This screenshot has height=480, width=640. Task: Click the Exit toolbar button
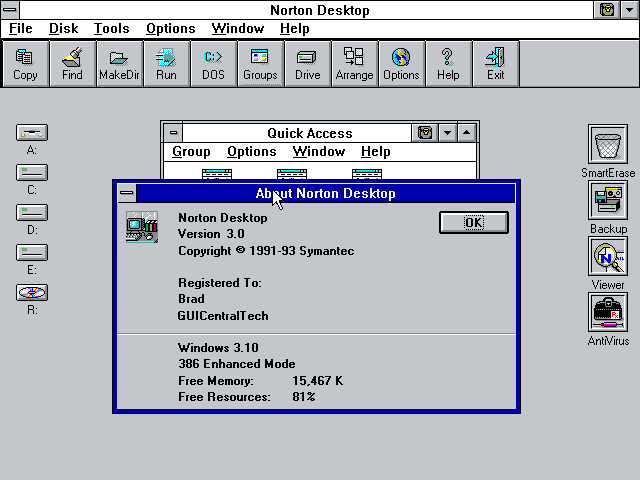coord(496,64)
